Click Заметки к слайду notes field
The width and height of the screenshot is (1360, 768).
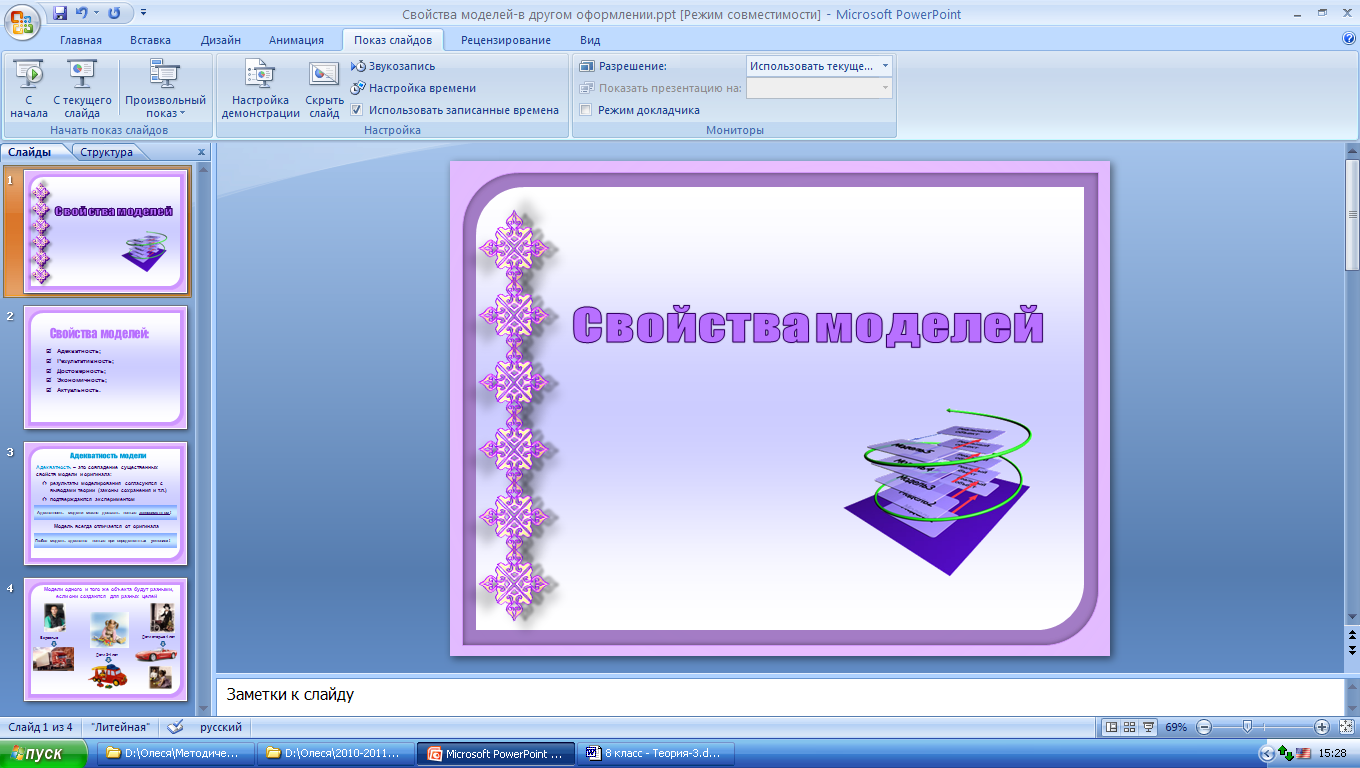click(778, 694)
